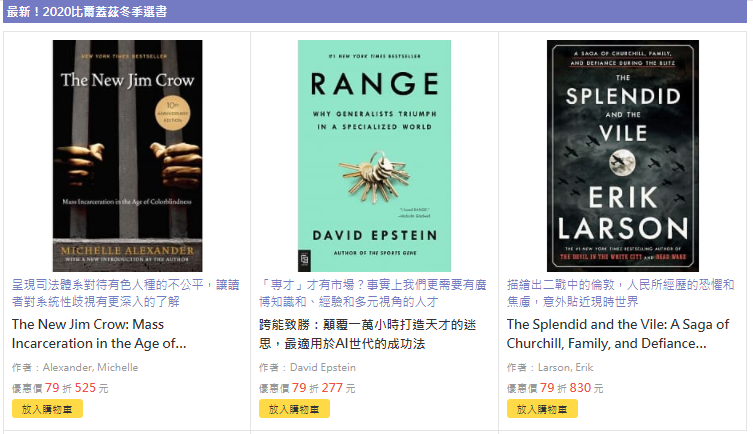753x434 pixels.
Task: Click author Alexander, Michelle
Action: coord(90,367)
